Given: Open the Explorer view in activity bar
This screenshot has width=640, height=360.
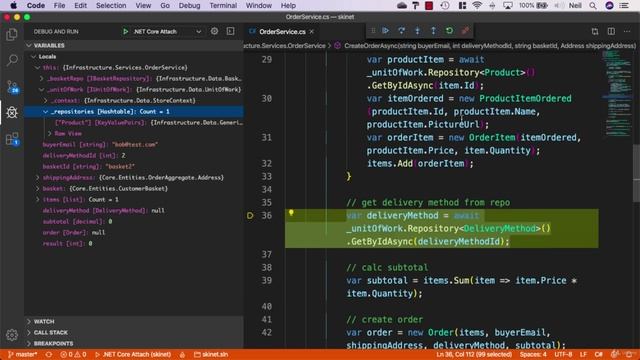Looking at the screenshot, I should point(12,35).
